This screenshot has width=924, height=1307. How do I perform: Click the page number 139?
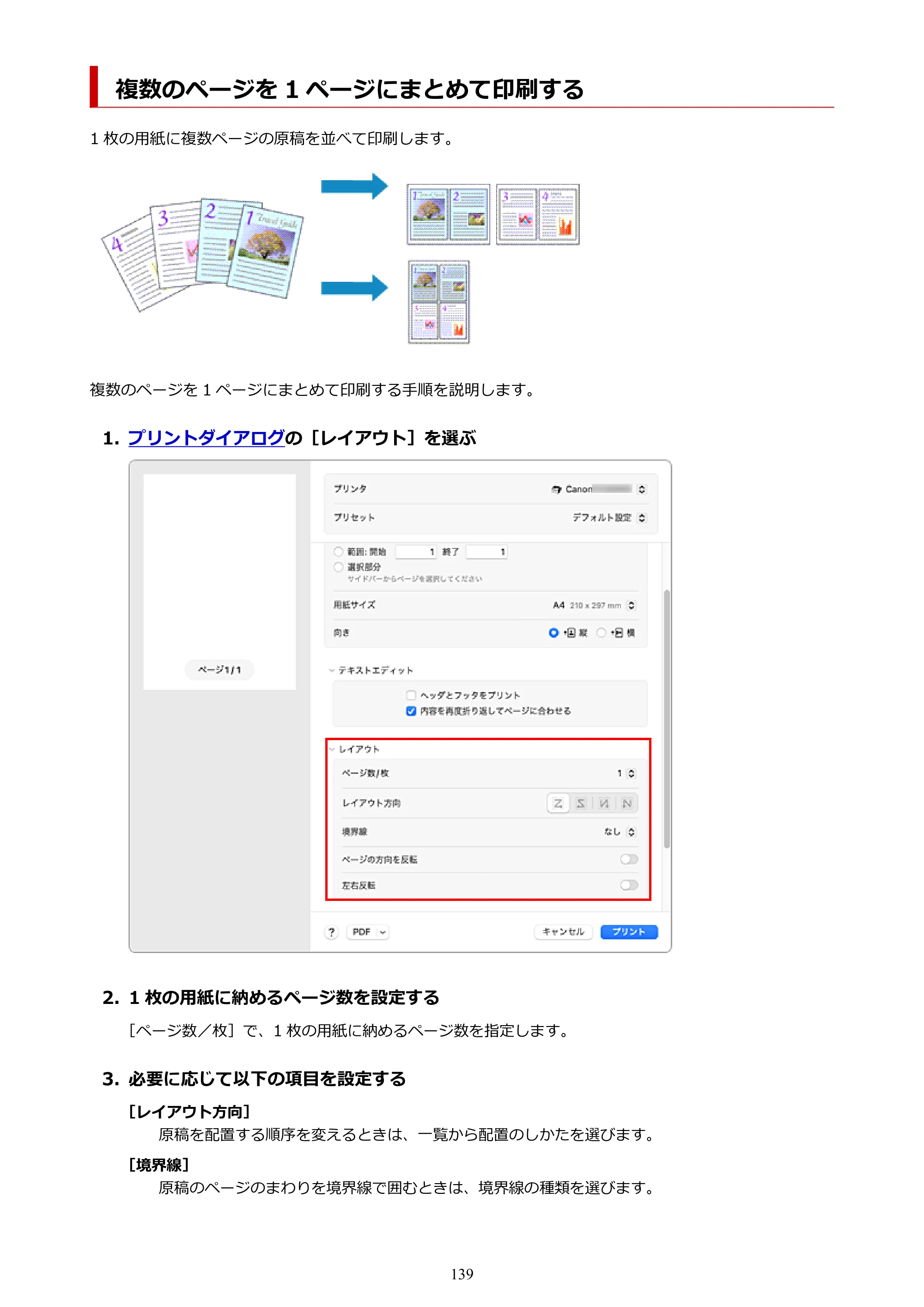(x=462, y=1273)
